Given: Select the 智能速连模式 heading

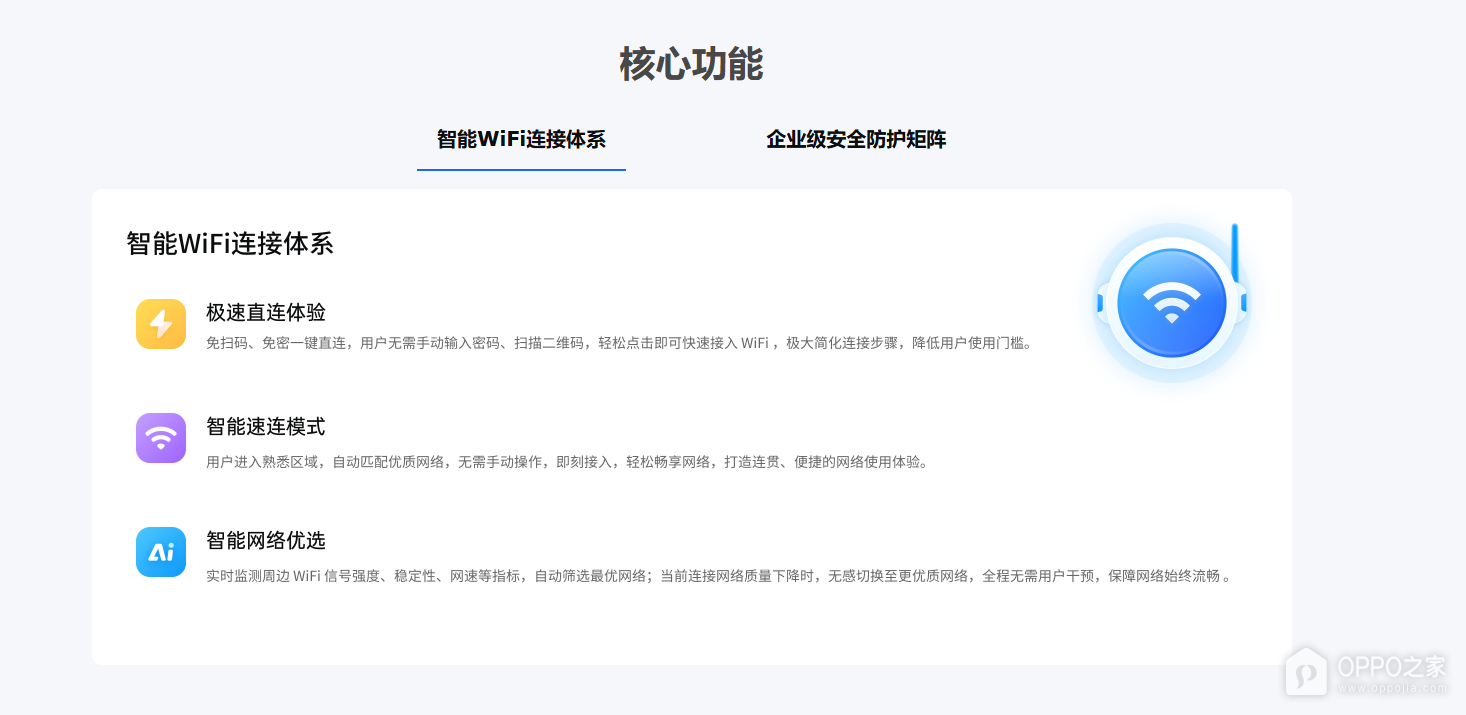Looking at the screenshot, I should pos(266,427).
